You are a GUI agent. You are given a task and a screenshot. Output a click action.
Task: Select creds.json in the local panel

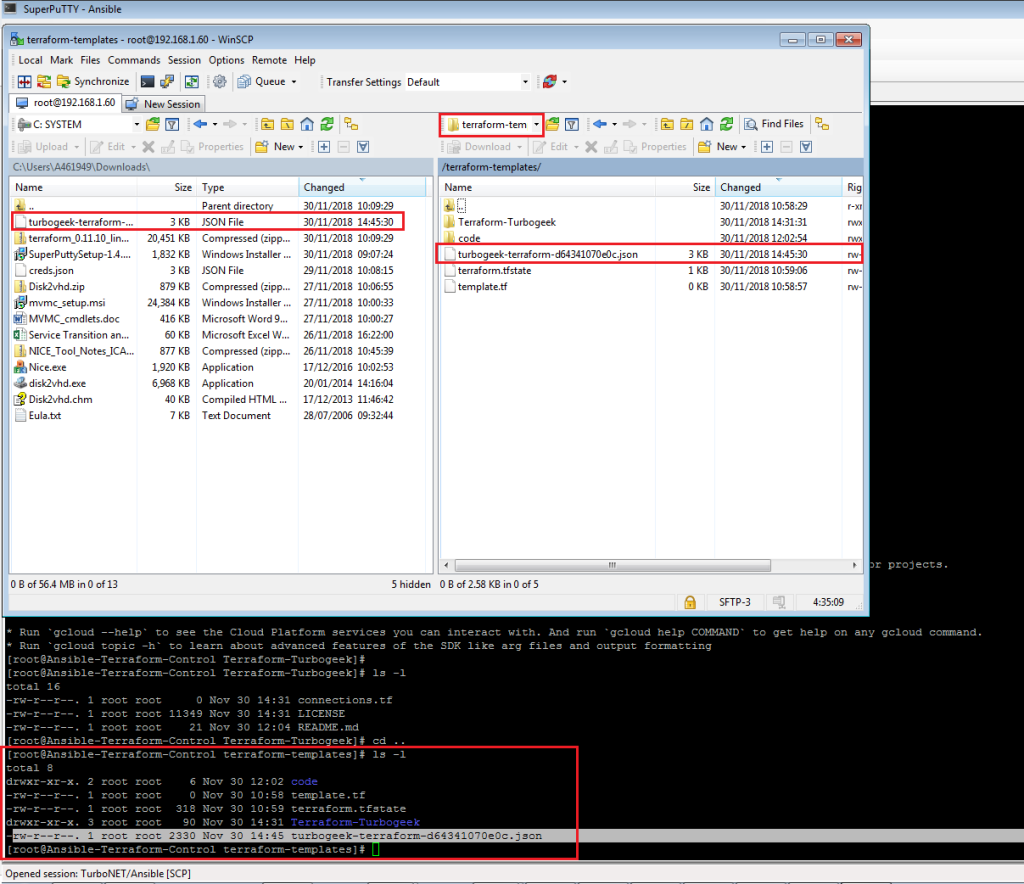coord(51,270)
